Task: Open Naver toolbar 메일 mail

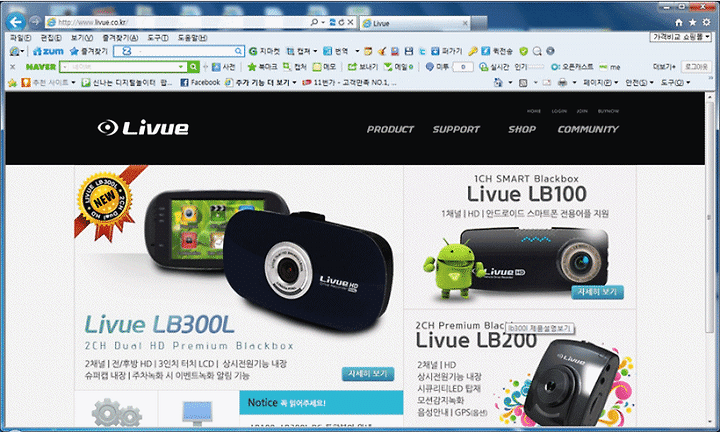Action: (398, 67)
